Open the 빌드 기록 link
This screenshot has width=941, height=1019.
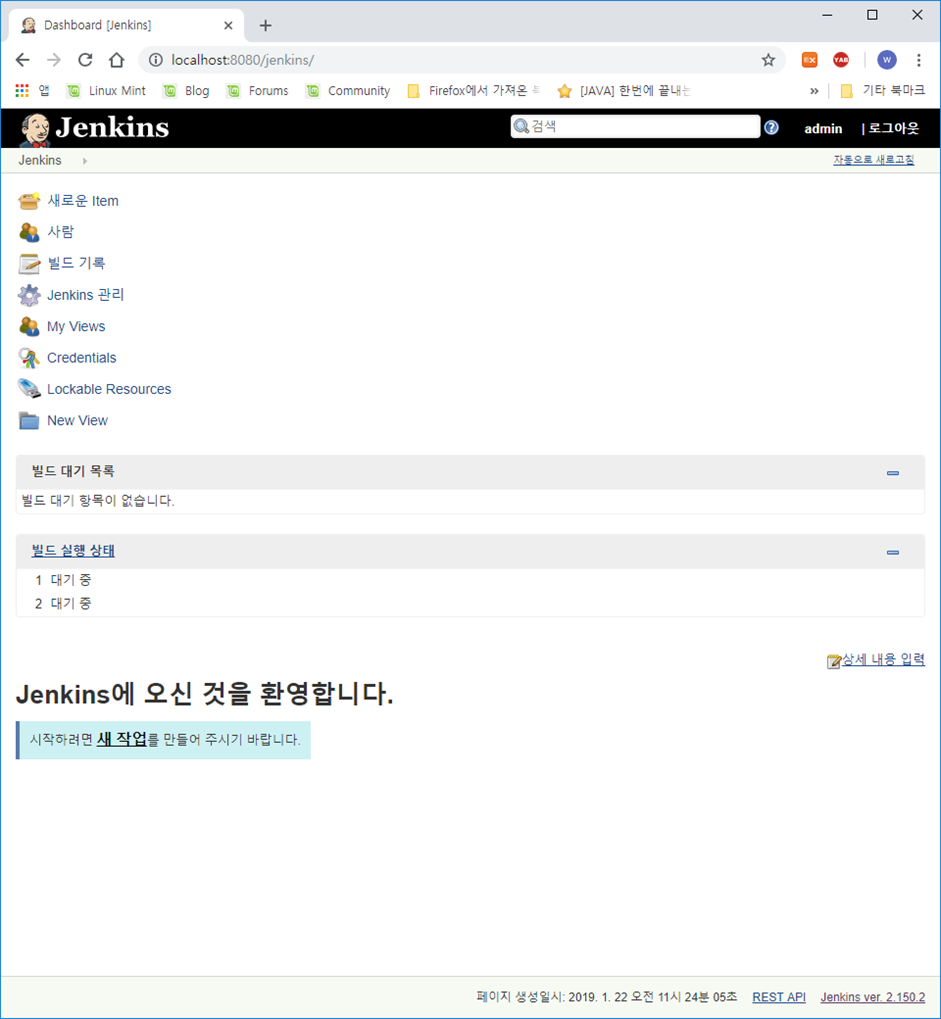[76, 263]
